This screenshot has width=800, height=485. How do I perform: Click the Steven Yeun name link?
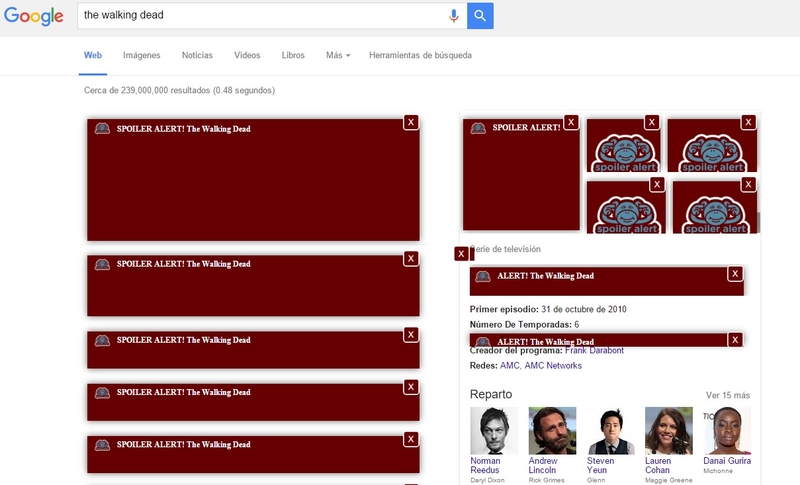click(601, 466)
